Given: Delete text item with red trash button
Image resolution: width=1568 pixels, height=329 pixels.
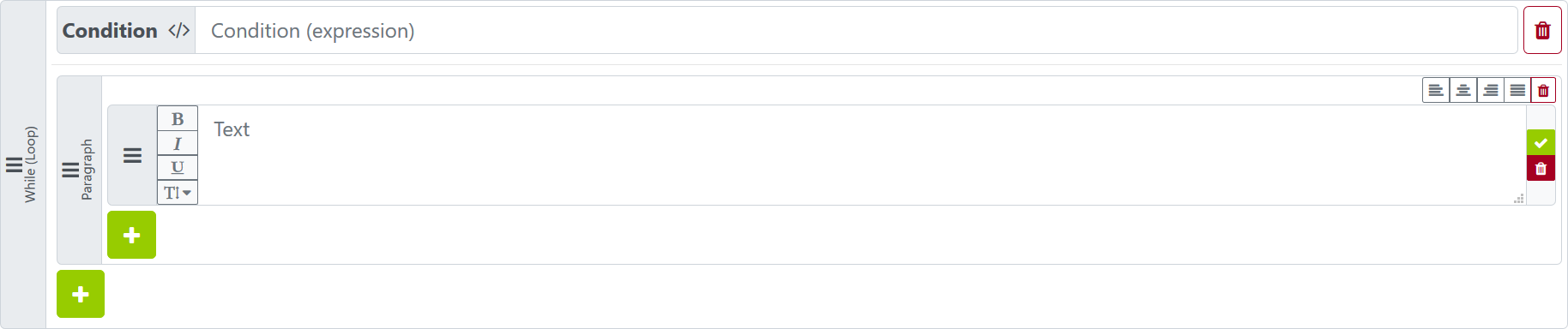Looking at the screenshot, I should click(x=1541, y=168).
